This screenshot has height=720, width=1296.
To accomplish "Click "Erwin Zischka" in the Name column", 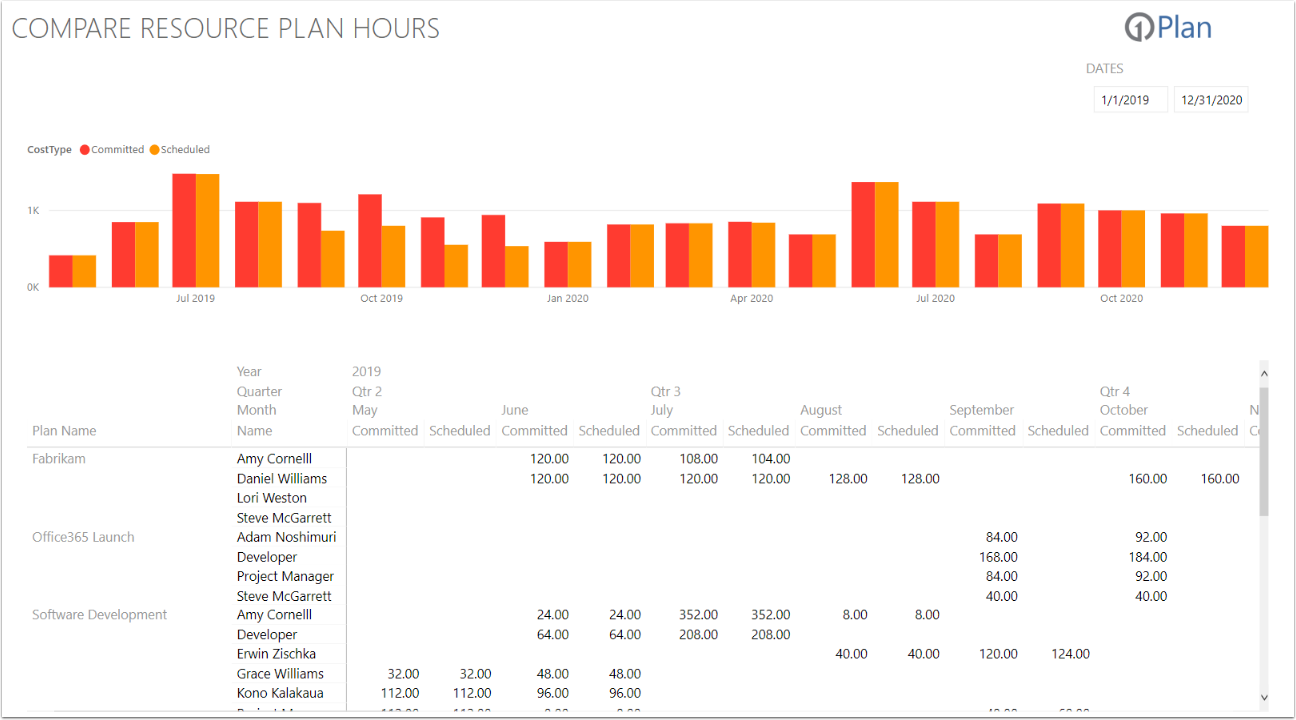I will coord(277,654).
